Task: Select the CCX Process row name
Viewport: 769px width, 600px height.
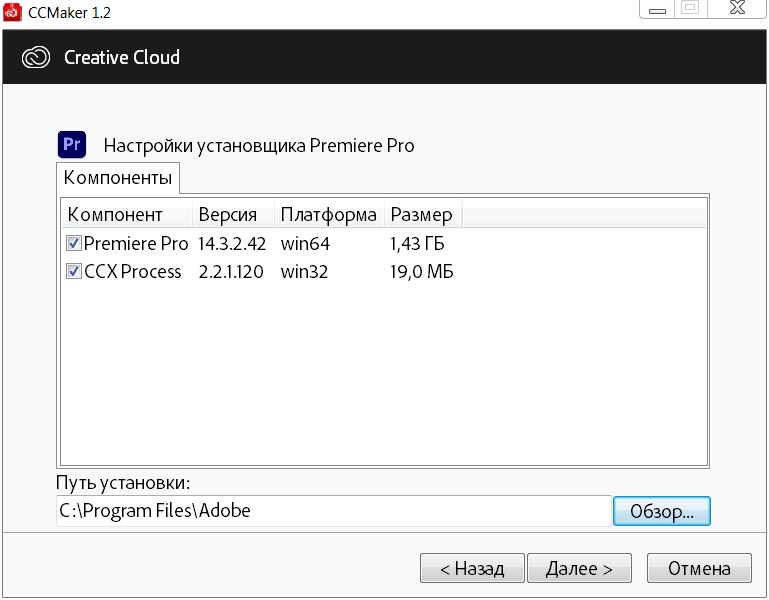Action: click(133, 271)
